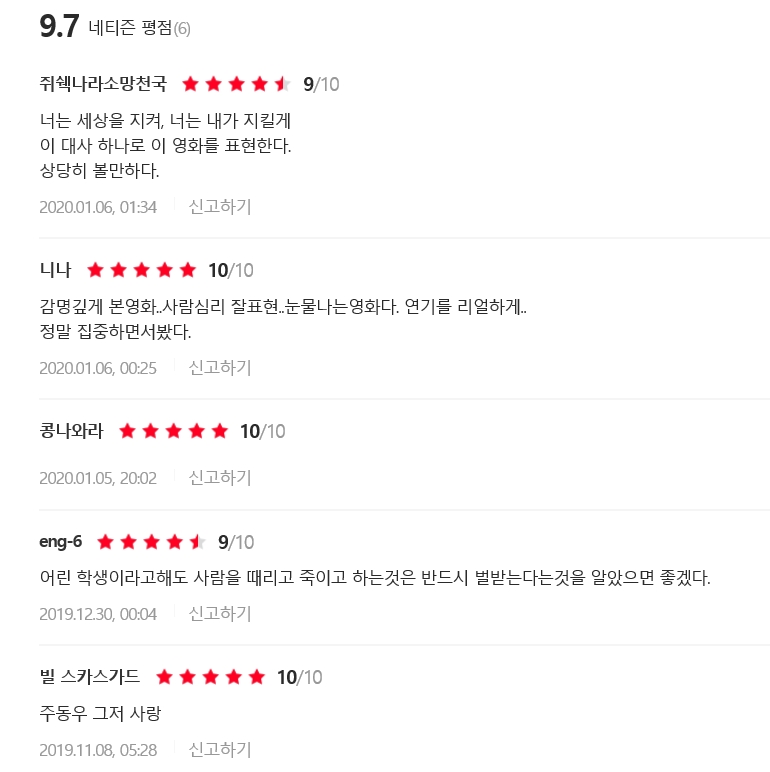Click the five-star rating beside 니나
This screenshot has height=772, width=770.
click(x=141, y=270)
